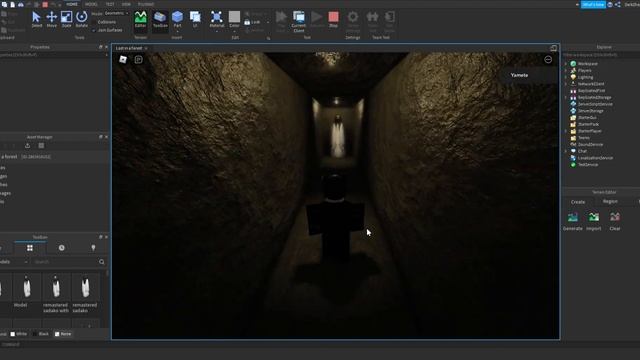Choose the Select tool in the ribbon

(36, 19)
